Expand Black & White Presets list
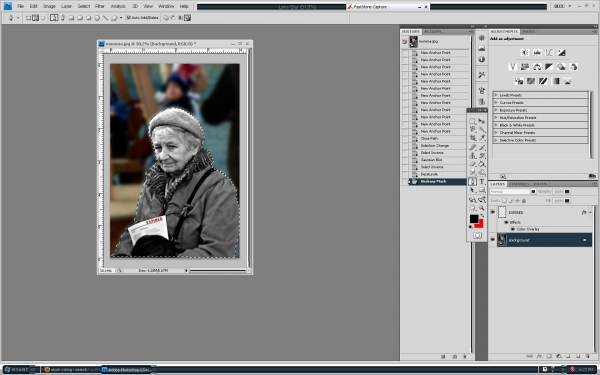 496,125
